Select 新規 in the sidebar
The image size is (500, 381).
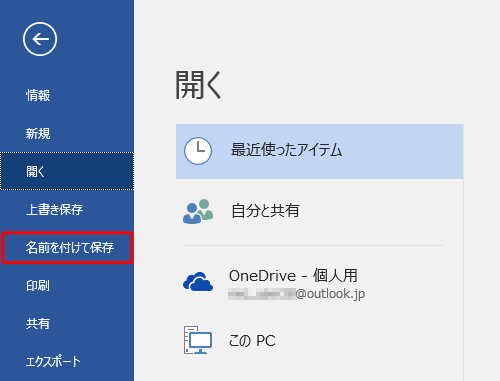38,133
